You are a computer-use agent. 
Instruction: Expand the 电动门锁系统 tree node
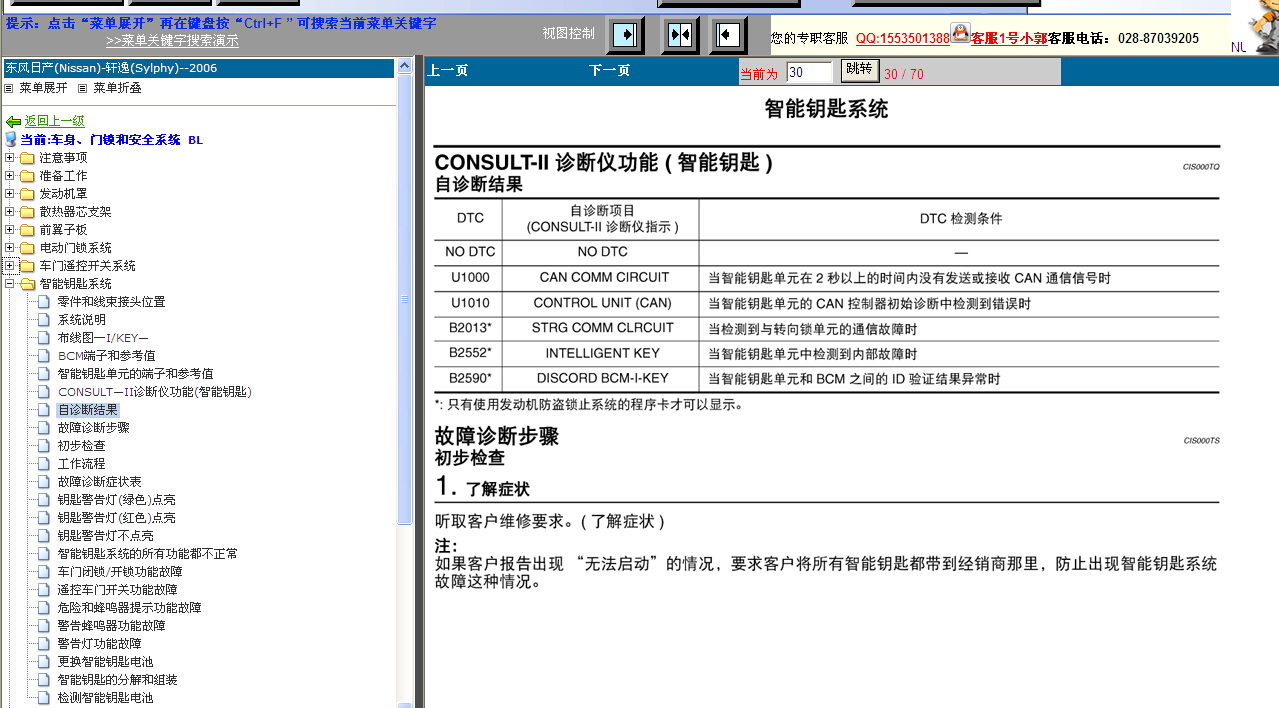click(x=10, y=248)
